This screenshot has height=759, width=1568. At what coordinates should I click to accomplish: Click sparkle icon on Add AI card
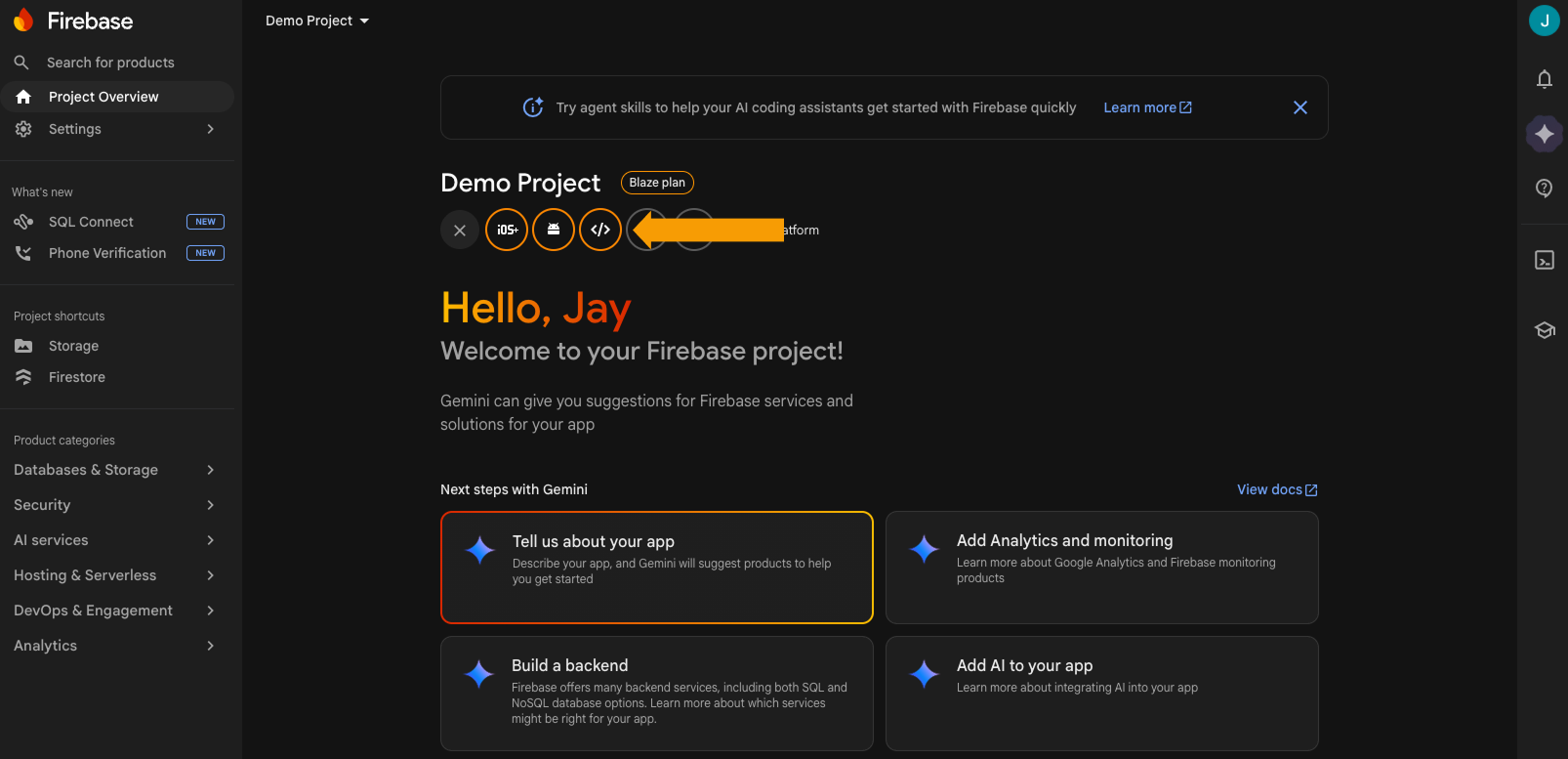pos(925,674)
